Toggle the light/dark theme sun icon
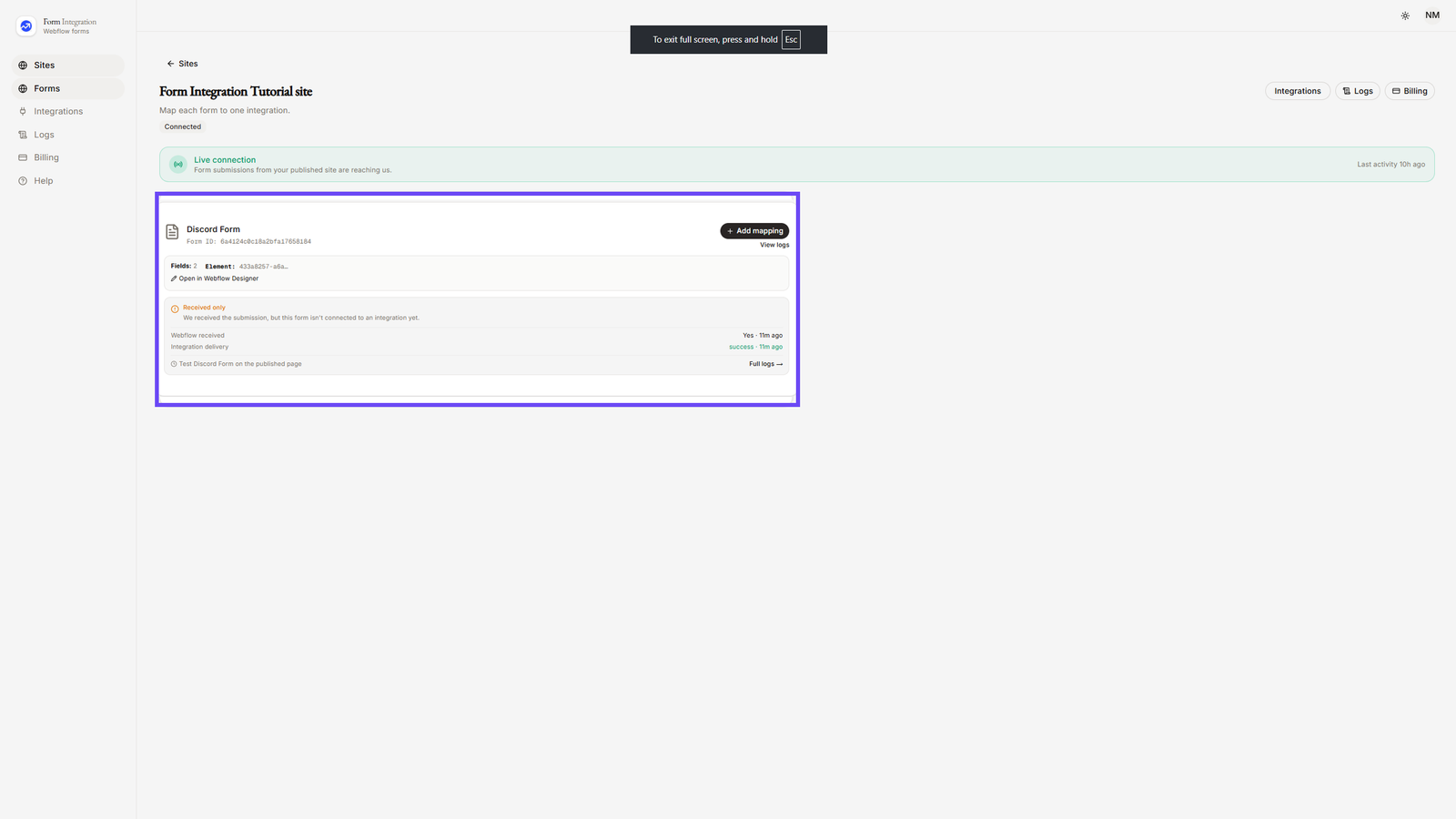Screen dimensions: 1456x819 (x=1405, y=15)
